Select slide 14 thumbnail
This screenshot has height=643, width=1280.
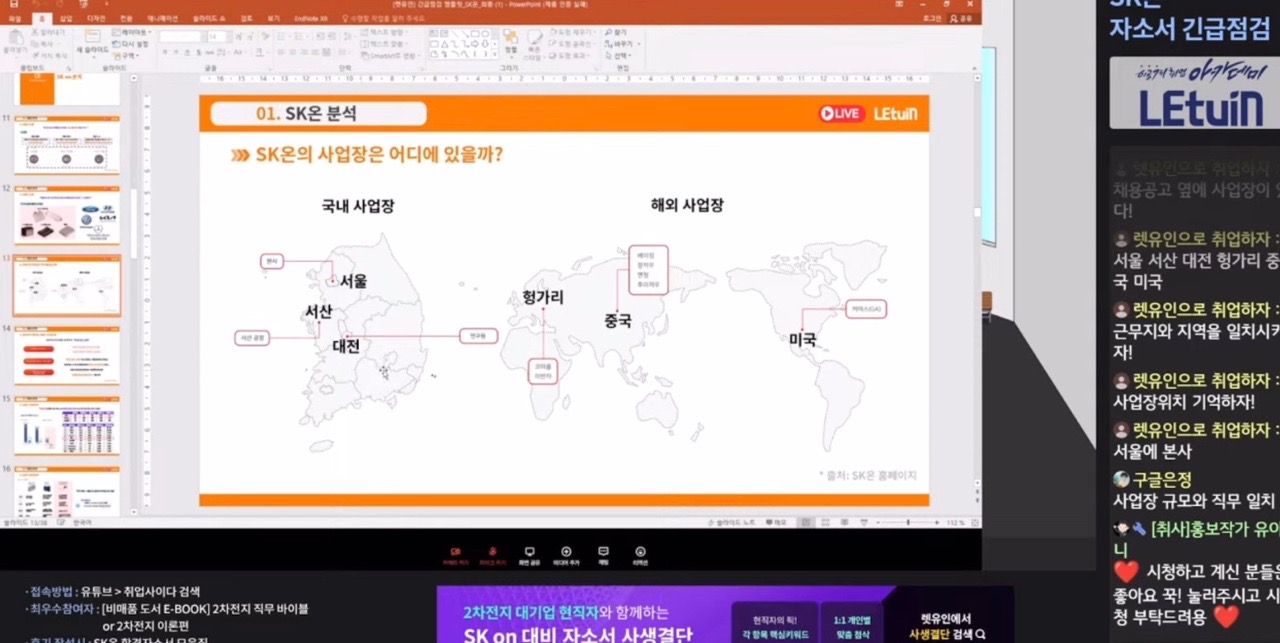[x=66, y=355]
